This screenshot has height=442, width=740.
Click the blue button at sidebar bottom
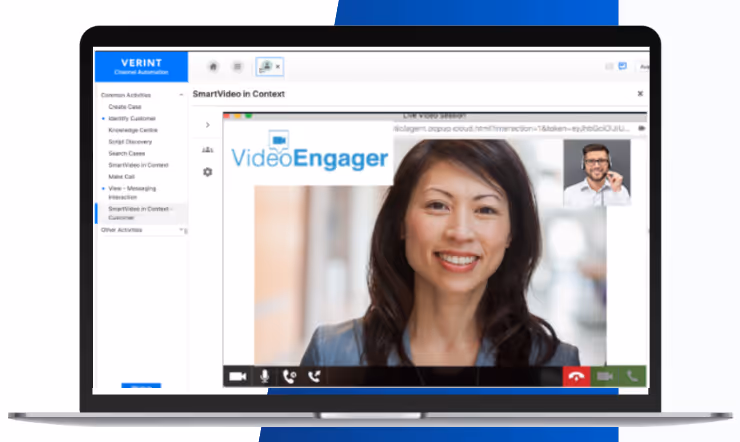tap(141, 385)
